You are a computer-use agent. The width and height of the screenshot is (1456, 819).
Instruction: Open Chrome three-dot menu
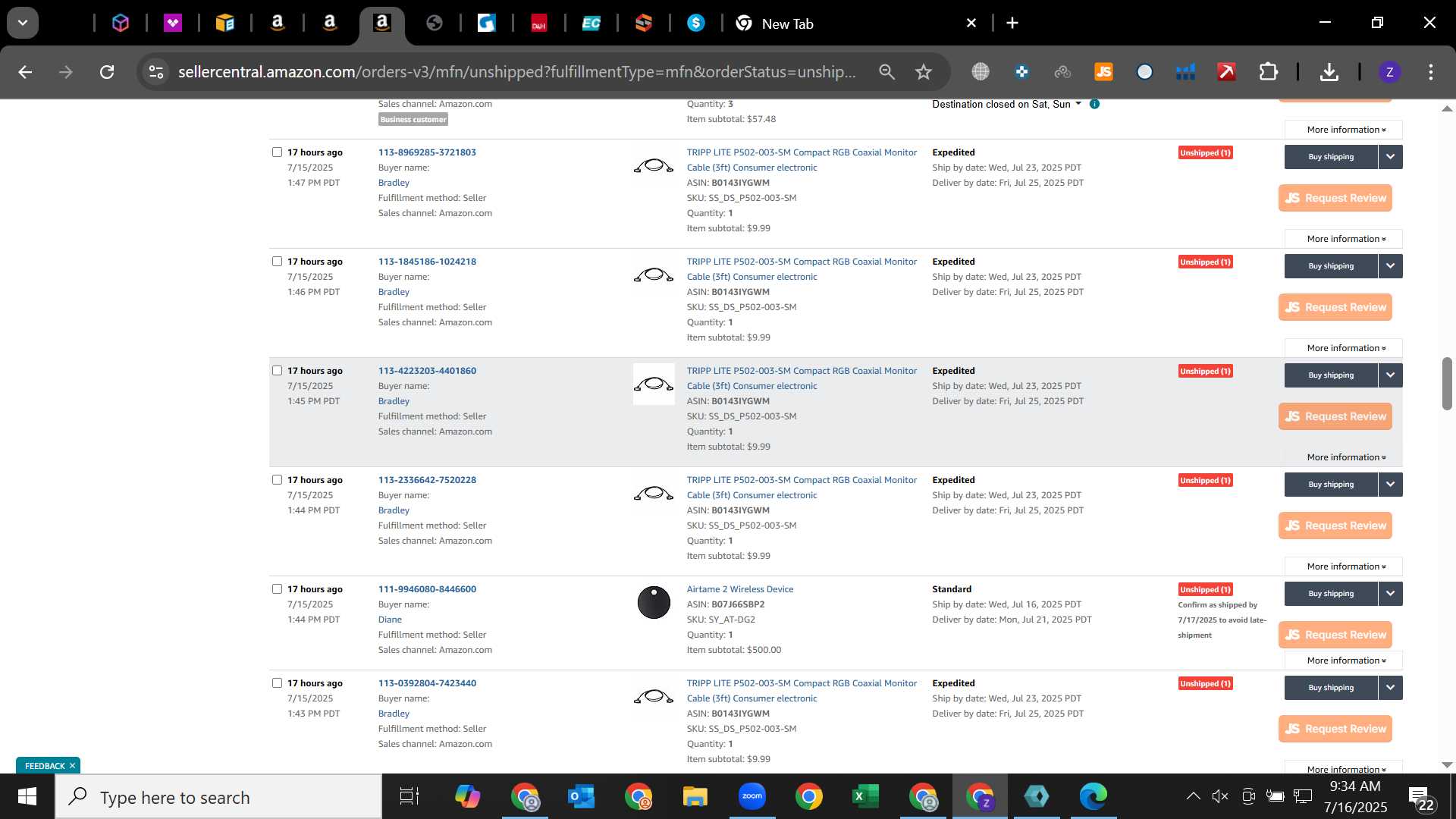(1430, 72)
